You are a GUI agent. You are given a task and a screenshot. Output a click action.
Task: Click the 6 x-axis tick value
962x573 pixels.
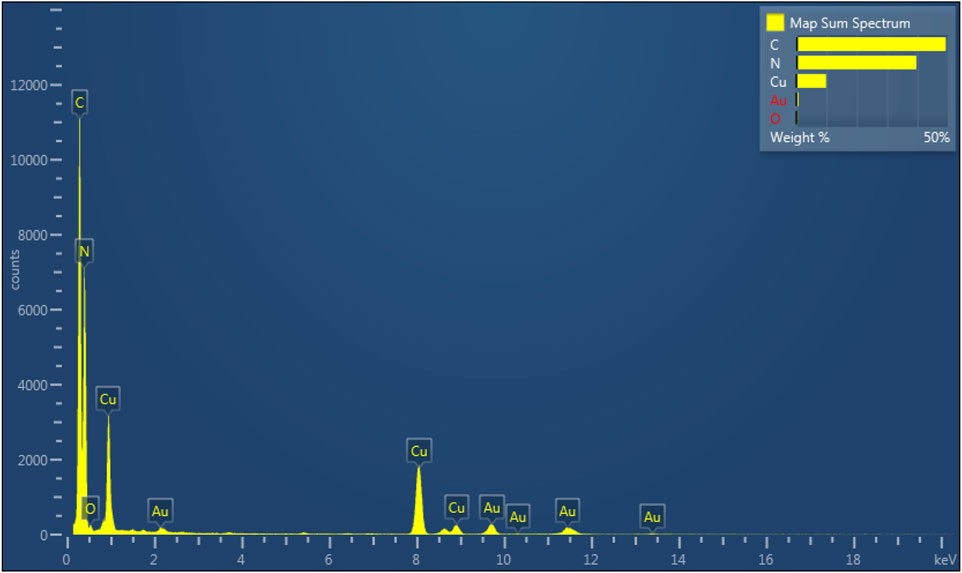(328, 560)
